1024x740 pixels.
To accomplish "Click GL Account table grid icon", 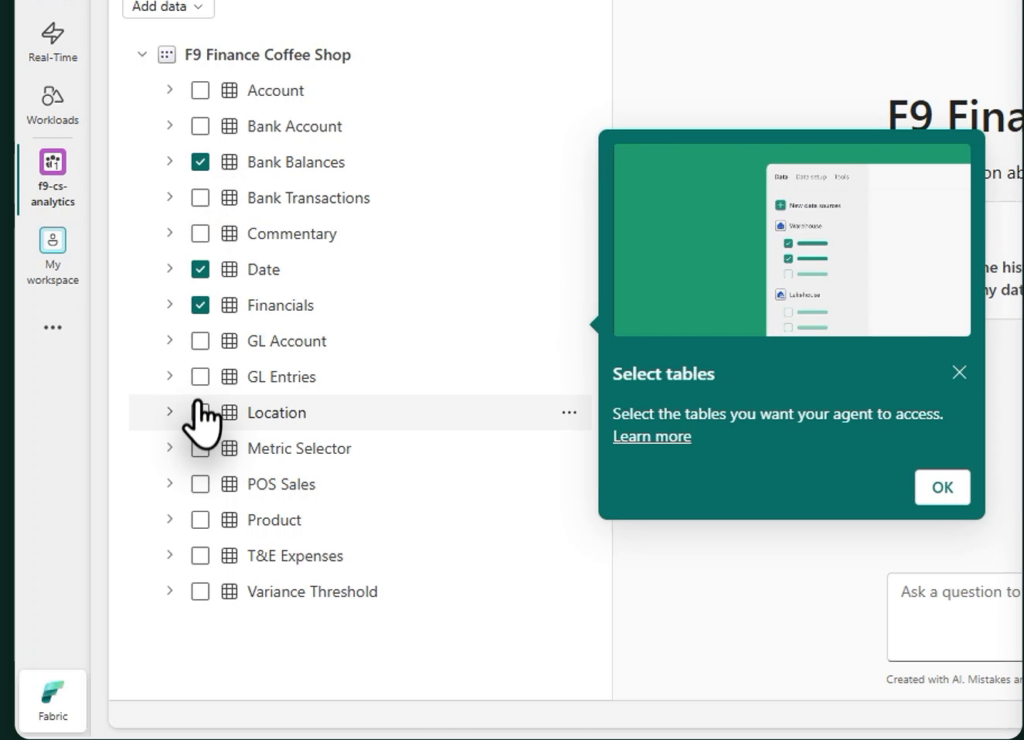I will 229,341.
